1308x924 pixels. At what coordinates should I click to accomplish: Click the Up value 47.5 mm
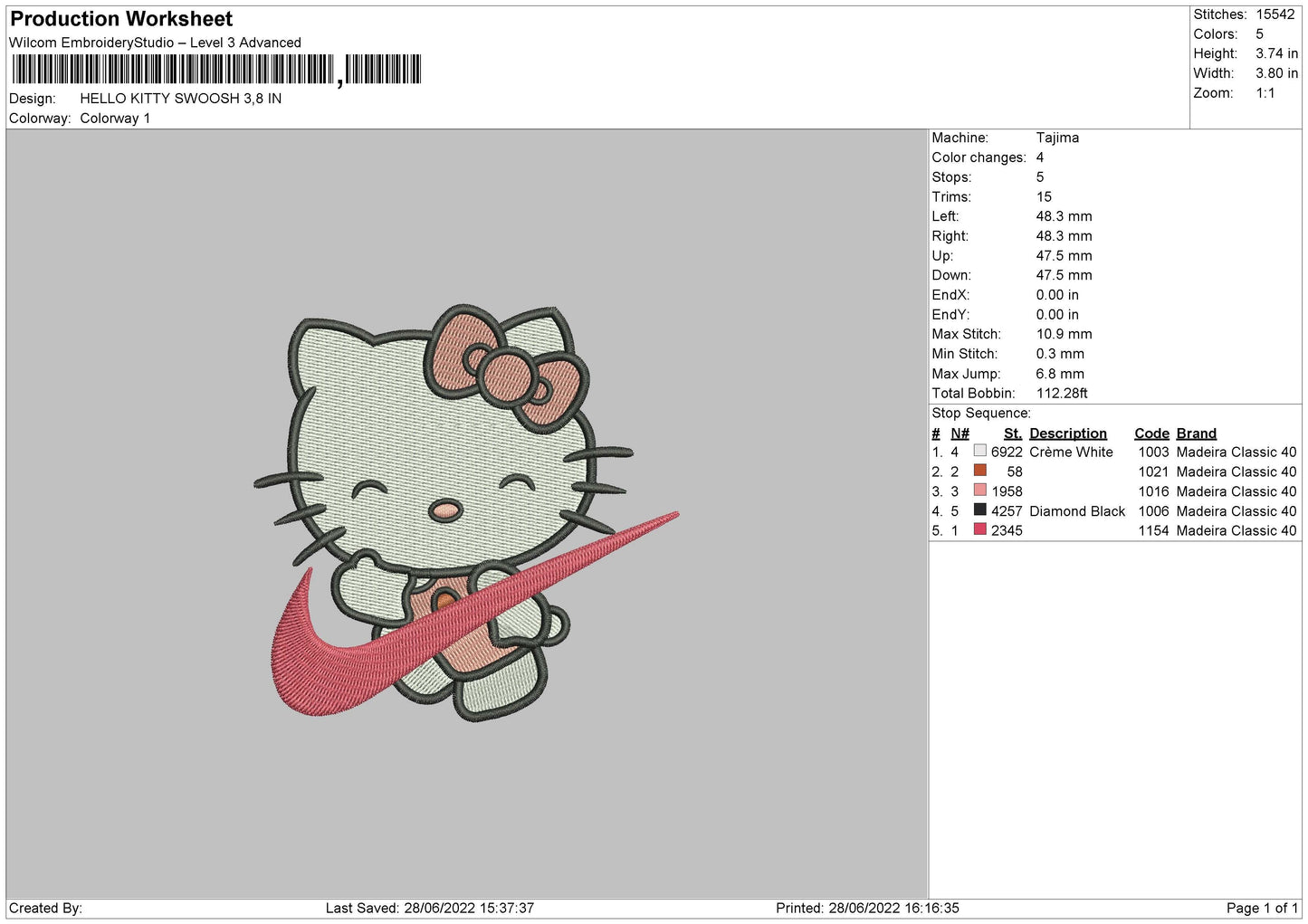point(1064,256)
